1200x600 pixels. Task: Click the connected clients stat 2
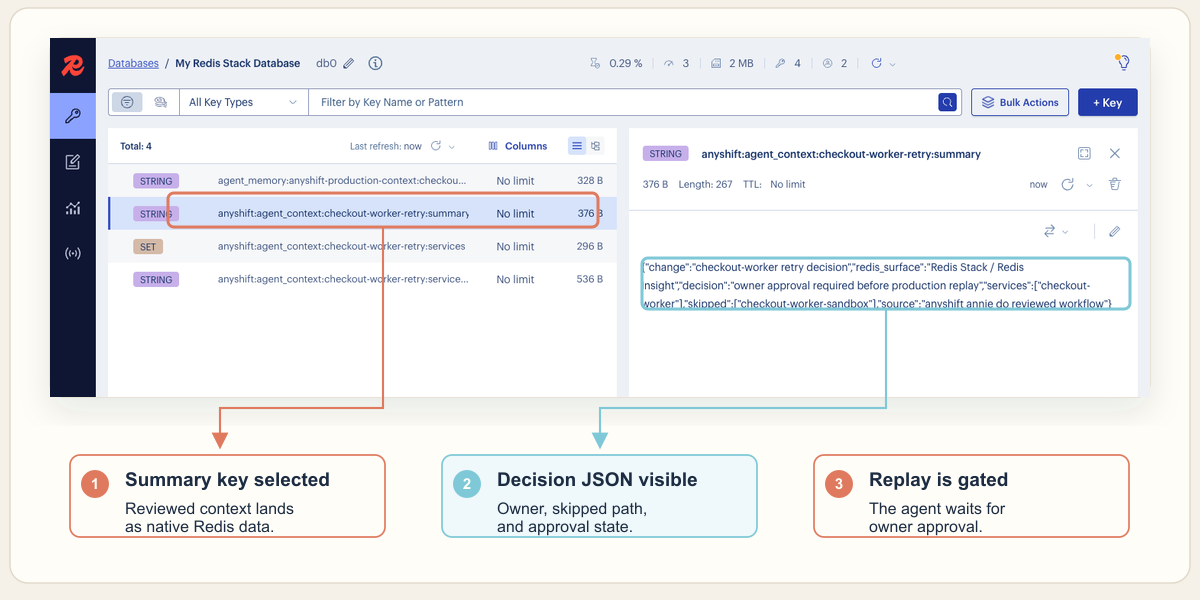(x=835, y=63)
